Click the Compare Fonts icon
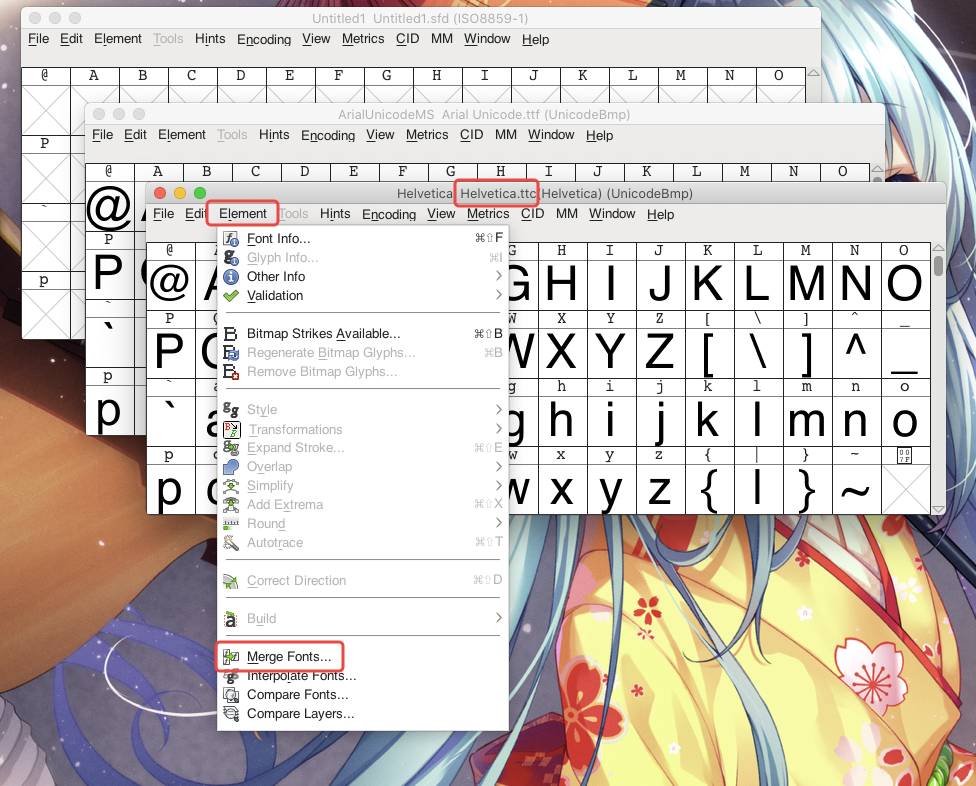976x786 pixels. pyautogui.click(x=231, y=695)
